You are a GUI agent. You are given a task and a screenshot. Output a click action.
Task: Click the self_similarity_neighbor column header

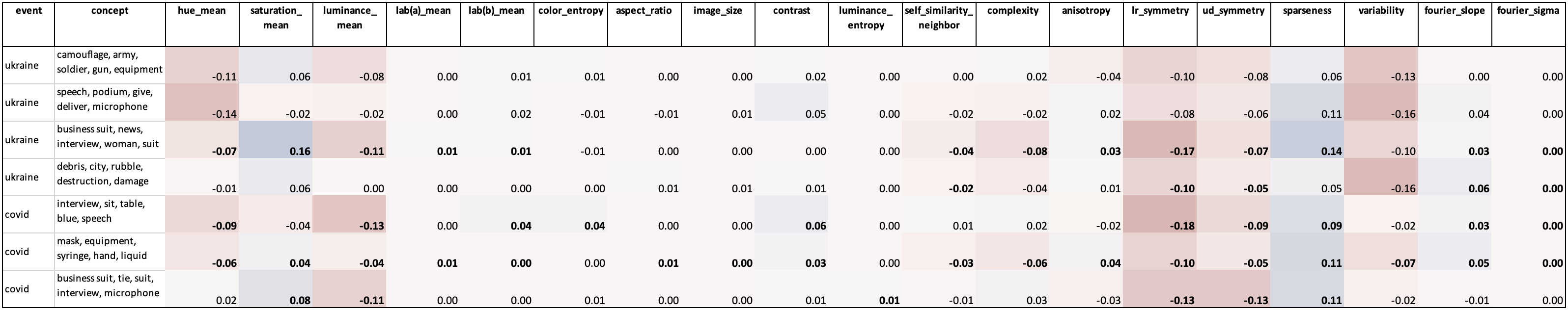939,18
